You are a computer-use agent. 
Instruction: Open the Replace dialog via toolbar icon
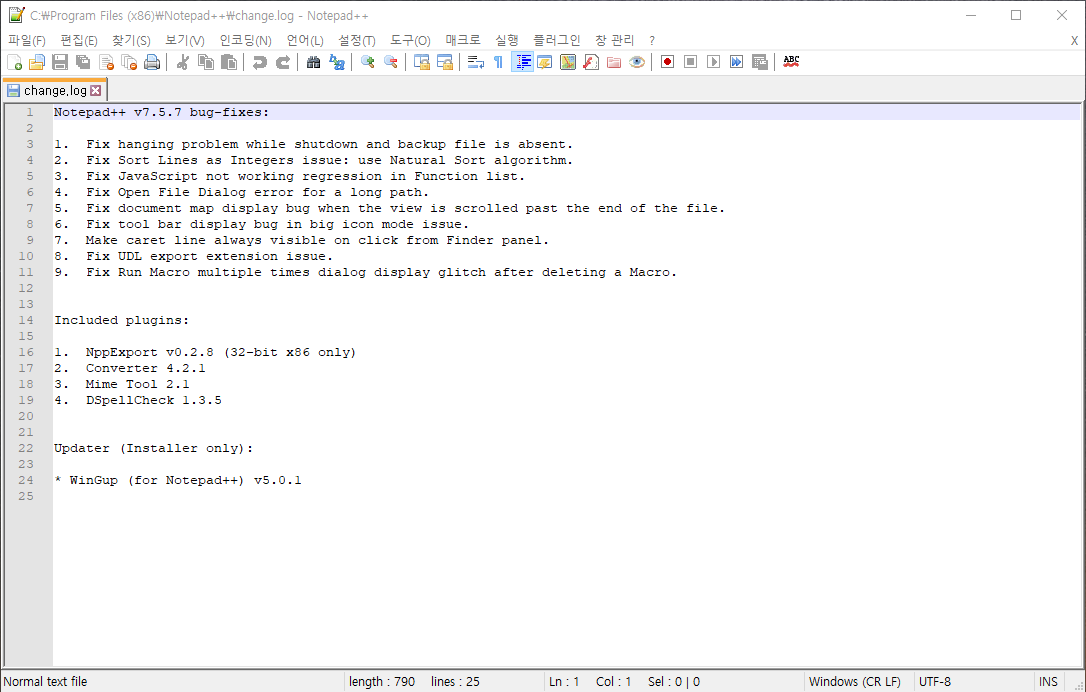click(337, 62)
